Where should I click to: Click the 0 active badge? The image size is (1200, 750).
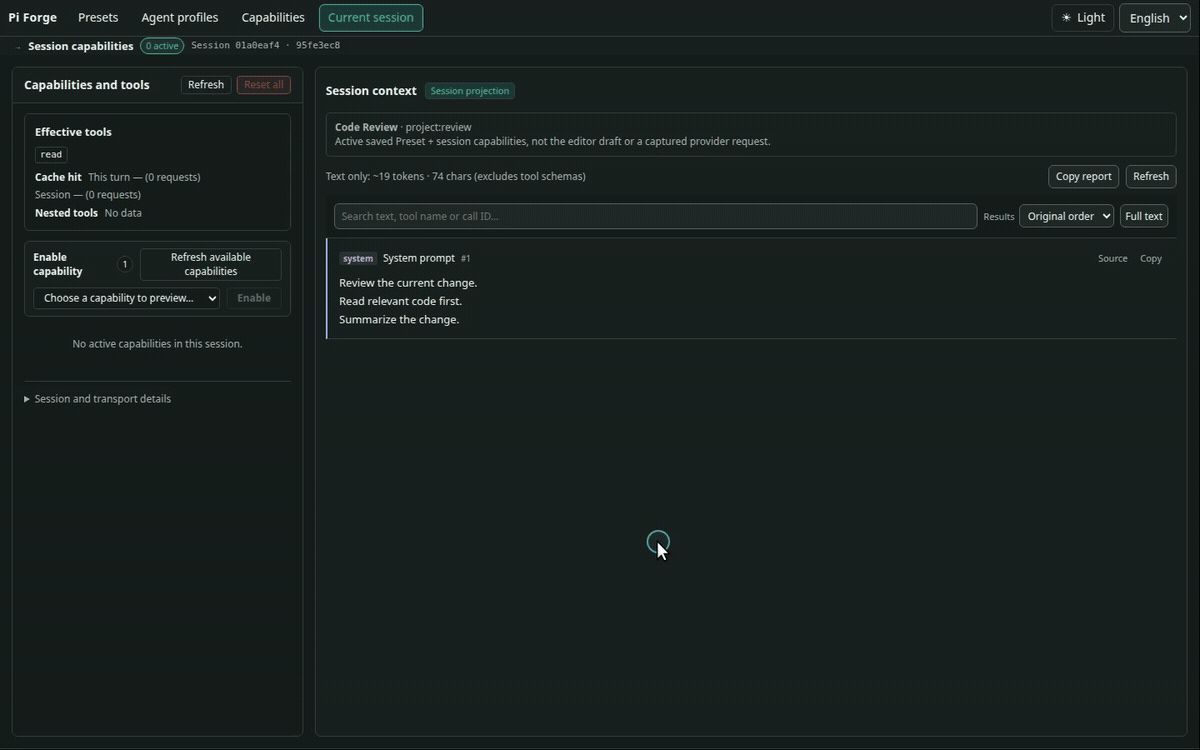click(x=162, y=46)
